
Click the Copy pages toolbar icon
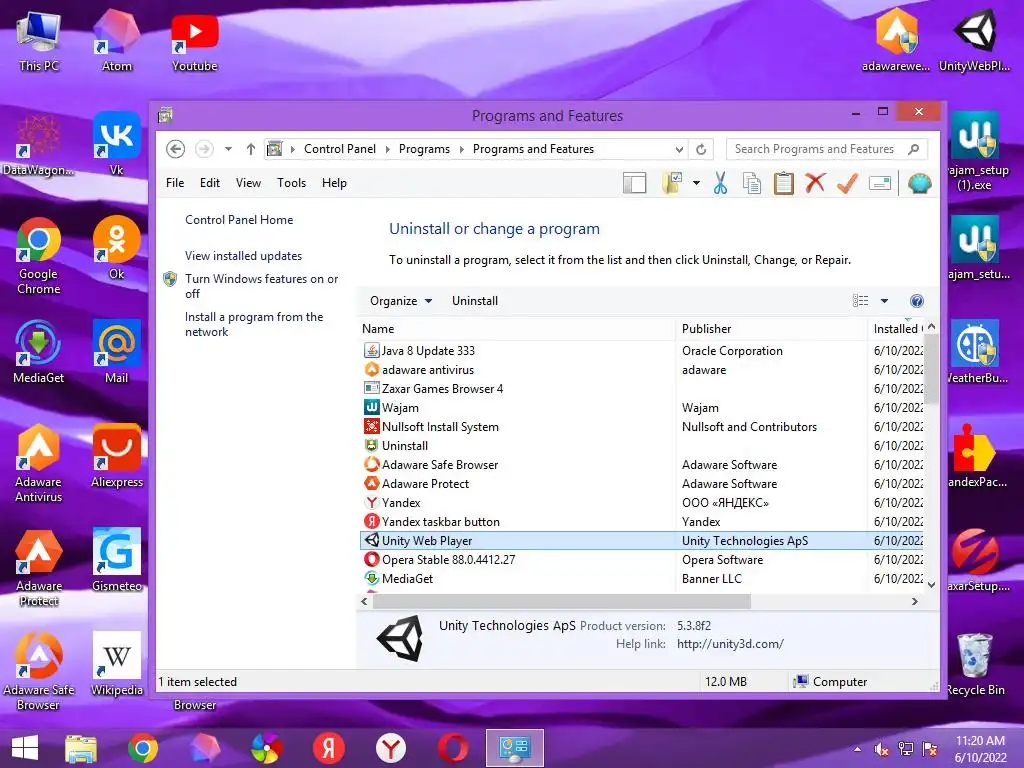click(x=752, y=184)
